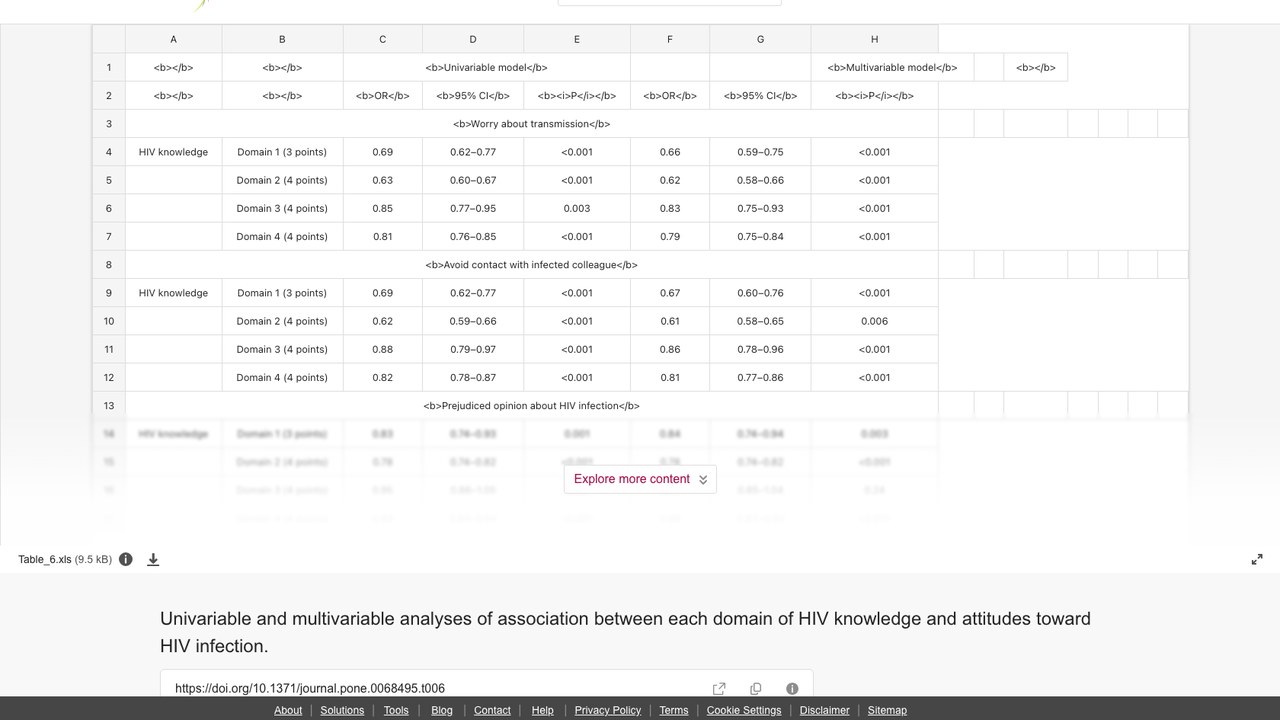This screenshot has width=1280, height=720.
Task: Open the About footer link
Action: [288, 710]
